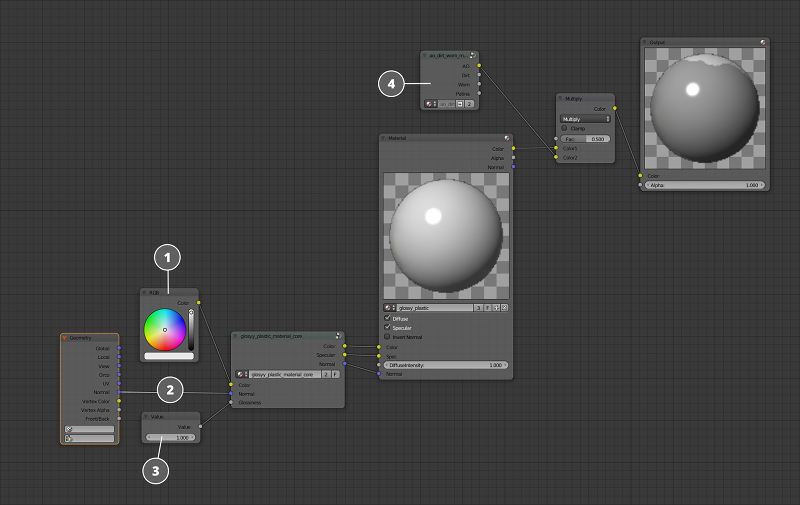Screen dimensions: 800x505
Task: Click the group edit icon on glossy_plastic_material_core node
Action: pos(339,336)
